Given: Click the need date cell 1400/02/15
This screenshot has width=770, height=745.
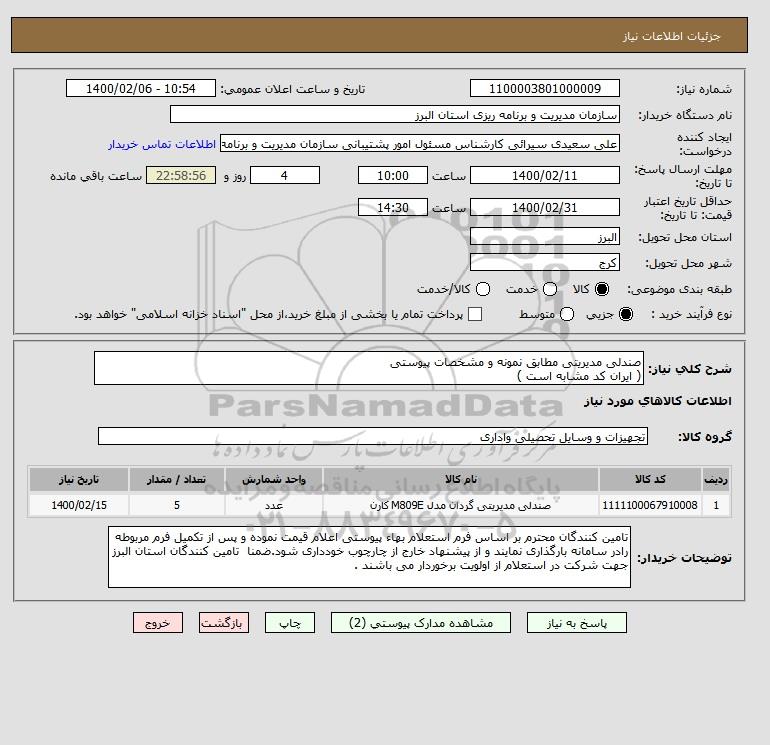Looking at the screenshot, I should point(79,505).
